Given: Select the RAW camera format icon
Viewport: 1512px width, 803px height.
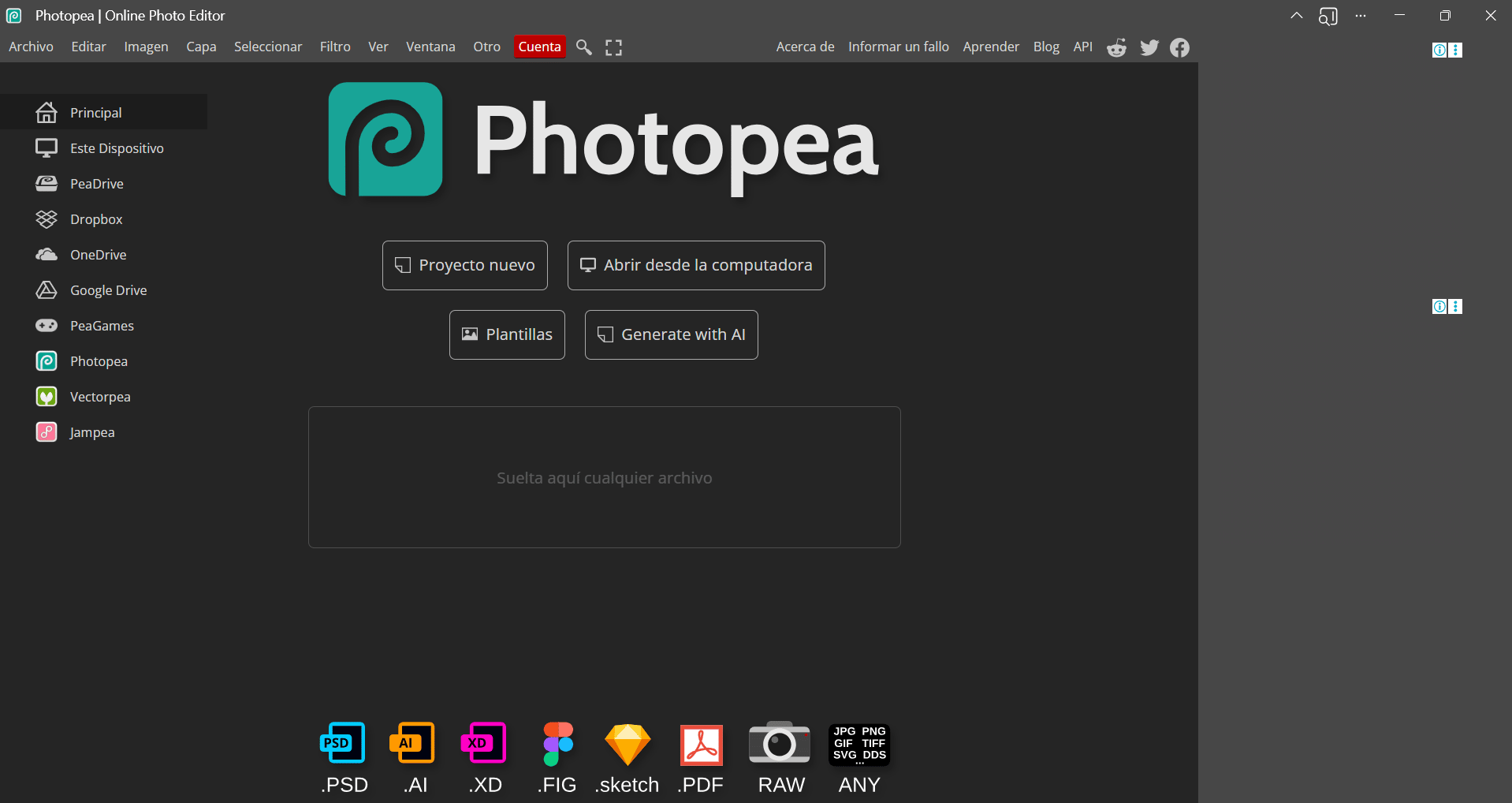Looking at the screenshot, I should [780, 743].
